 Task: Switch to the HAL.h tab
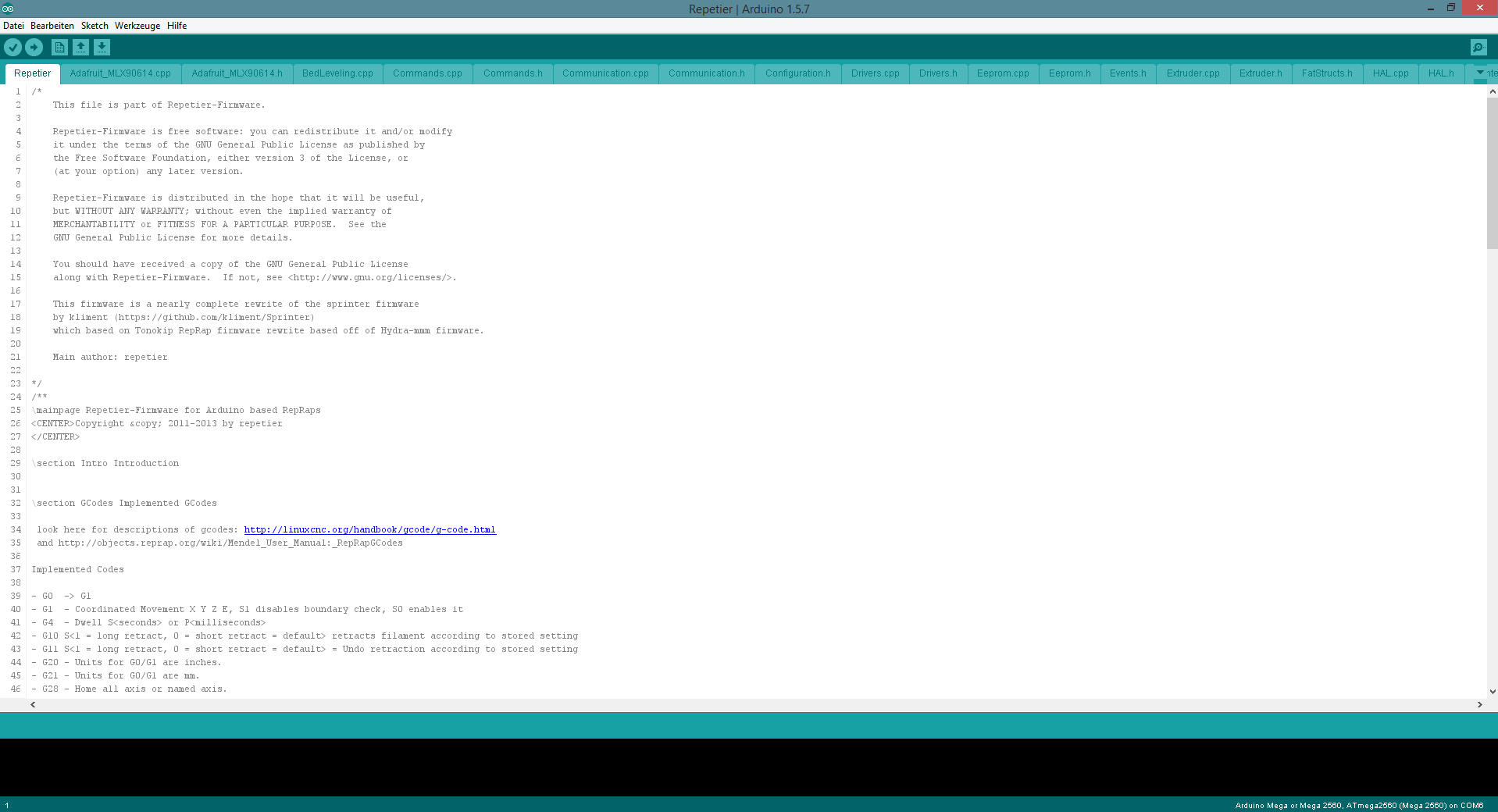pos(1441,73)
